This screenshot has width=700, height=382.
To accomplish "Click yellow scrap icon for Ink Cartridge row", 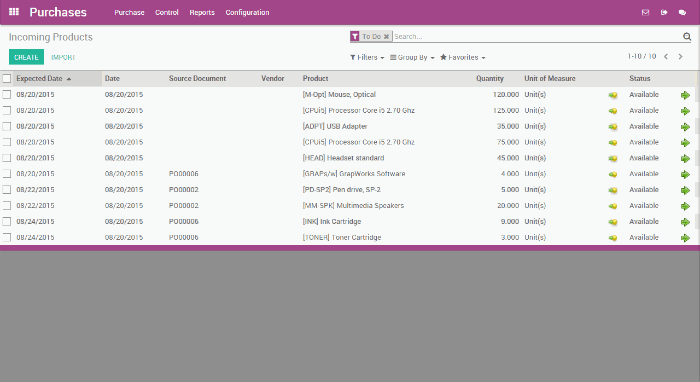I will [612, 222].
